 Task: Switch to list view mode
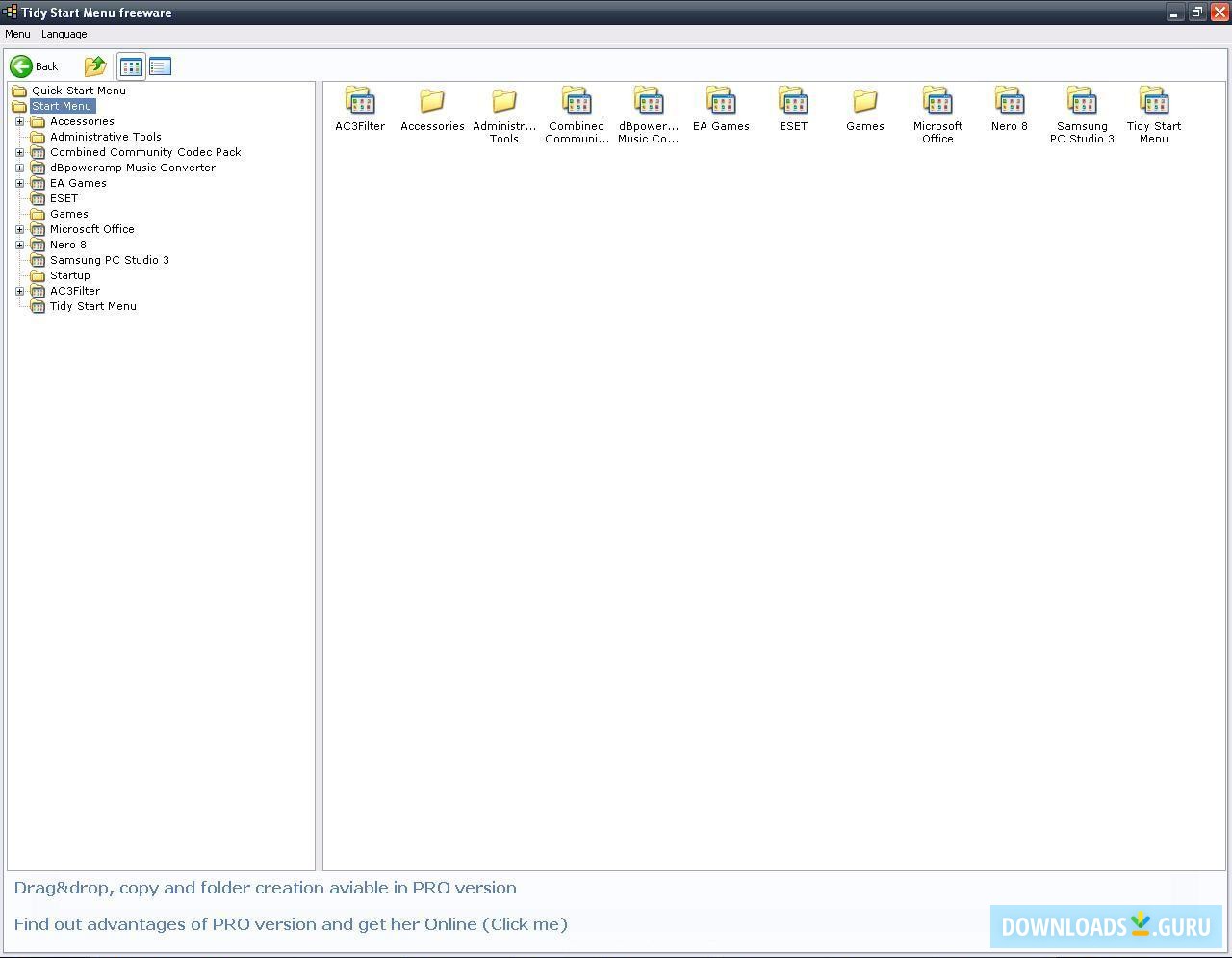[160, 65]
